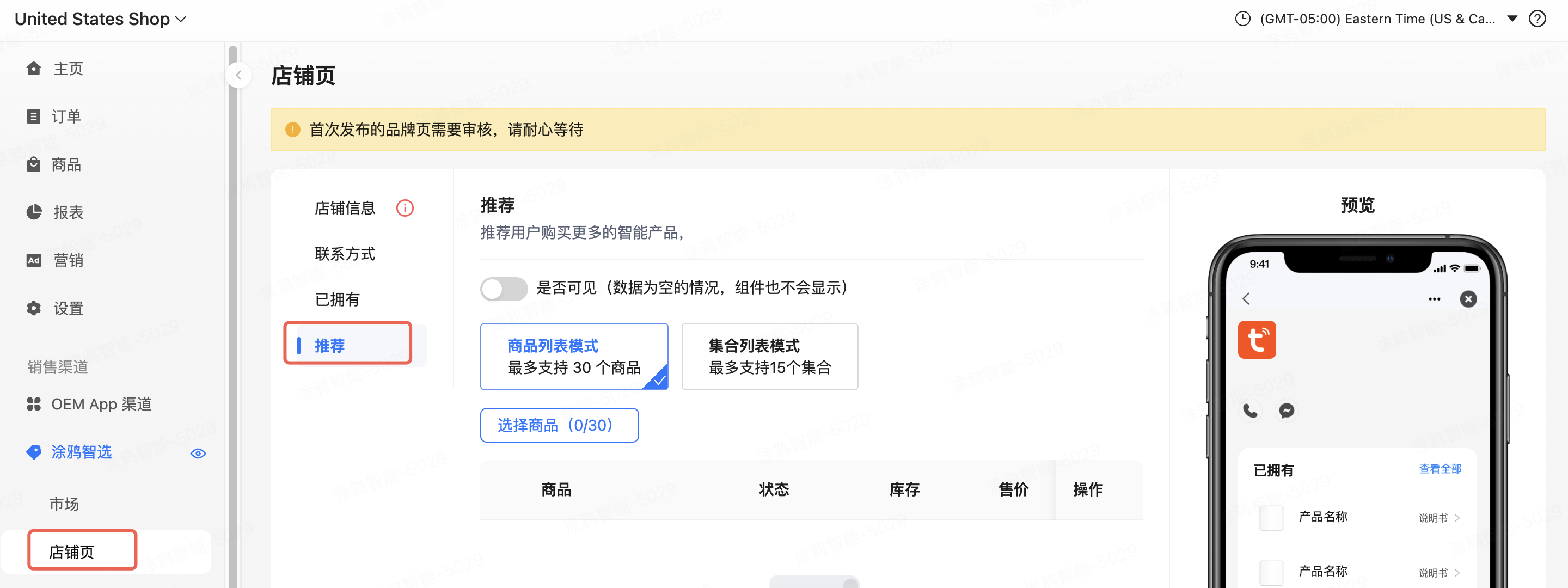Viewport: 1568px width, 588px height.
Task: Click the 订单 orders list icon
Action: coord(34,117)
